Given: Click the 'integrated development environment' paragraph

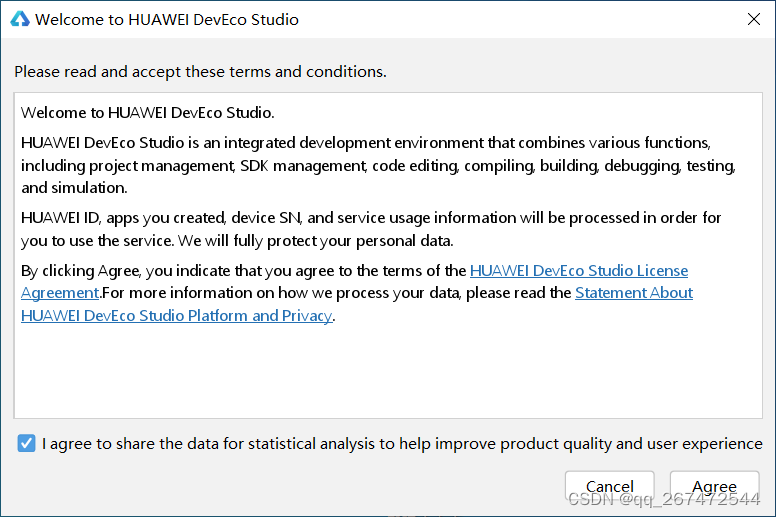Looking at the screenshot, I should 379,165.
